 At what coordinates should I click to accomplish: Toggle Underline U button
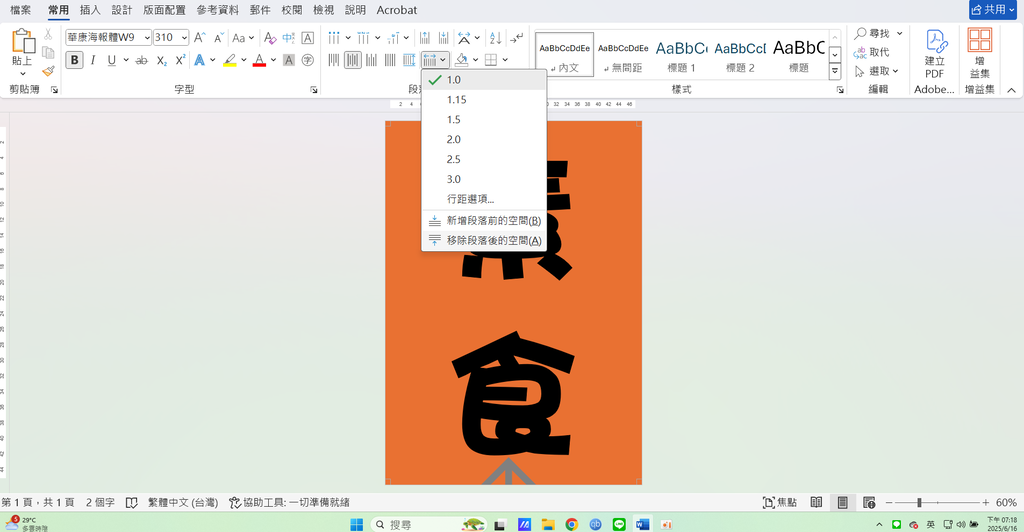click(112, 60)
